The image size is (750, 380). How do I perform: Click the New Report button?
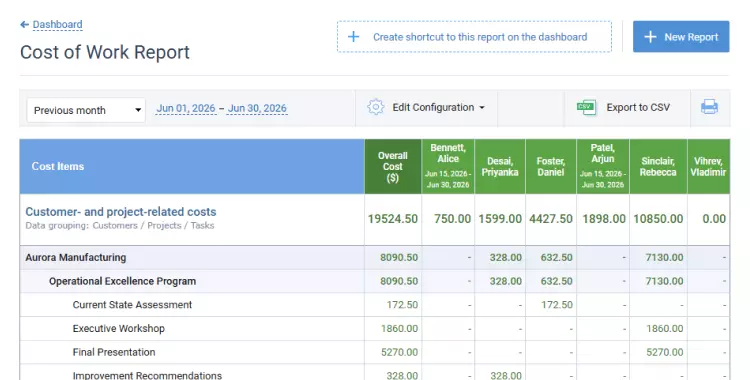[x=681, y=36]
